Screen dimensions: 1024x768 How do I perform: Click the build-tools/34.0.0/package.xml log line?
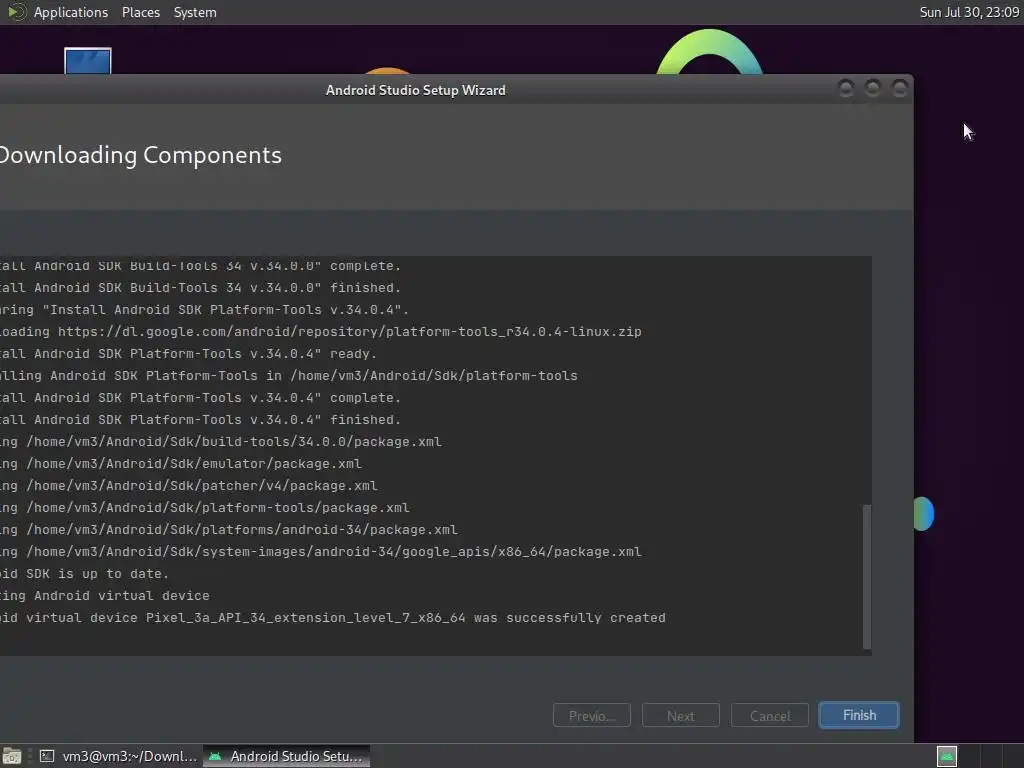[221, 441]
